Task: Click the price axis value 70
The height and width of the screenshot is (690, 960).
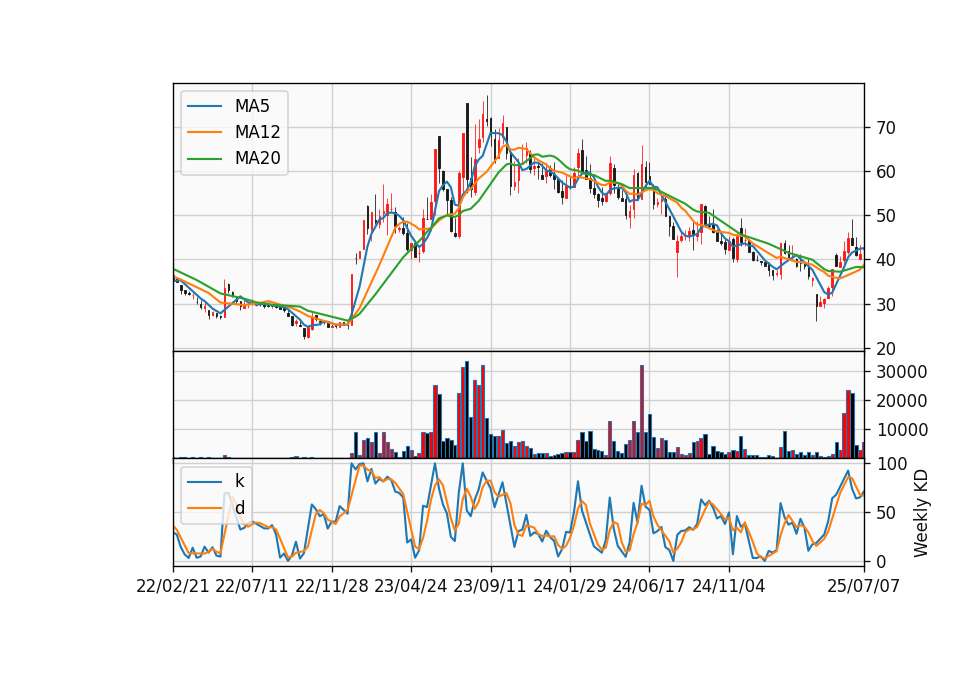Action: [x=887, y=128]
